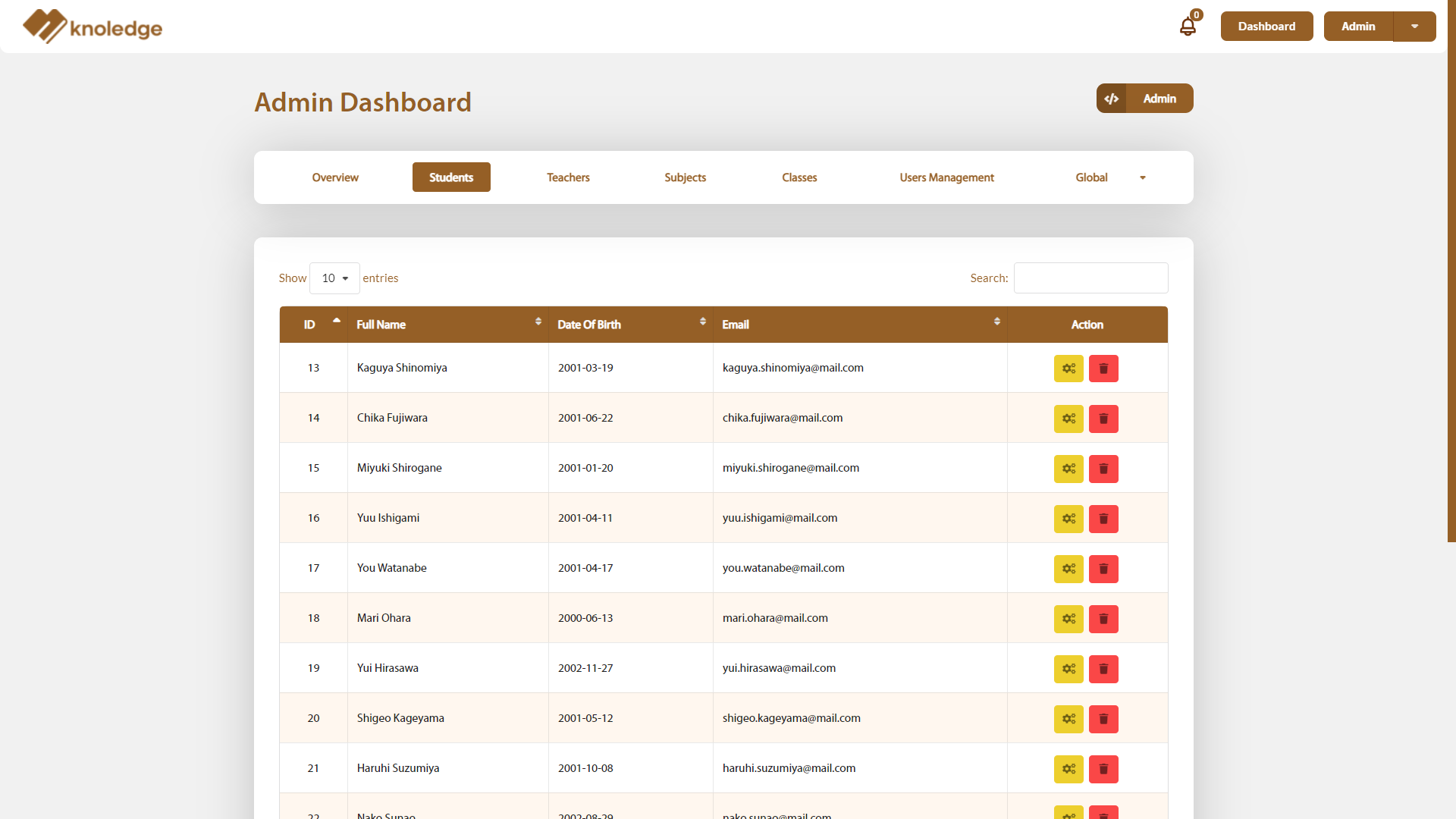Click the manage icon for You Watanabe

tap(1068, 568)
